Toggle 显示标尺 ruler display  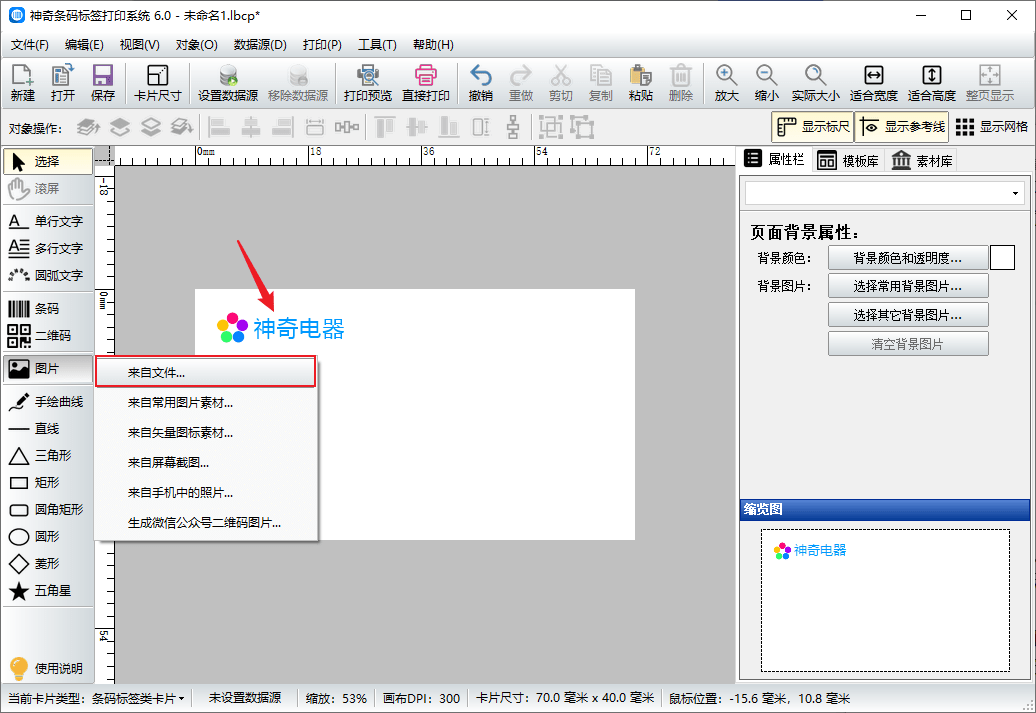tap(811, 127)
